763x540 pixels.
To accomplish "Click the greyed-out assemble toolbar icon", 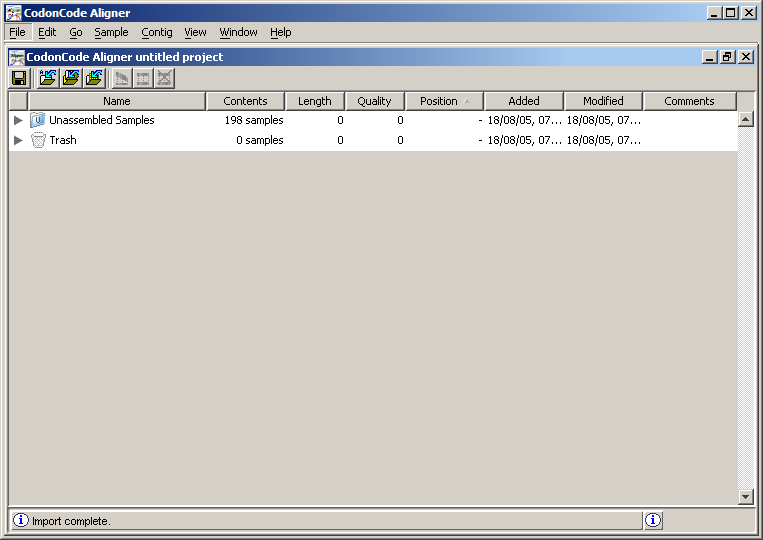I will coord(143,78).
